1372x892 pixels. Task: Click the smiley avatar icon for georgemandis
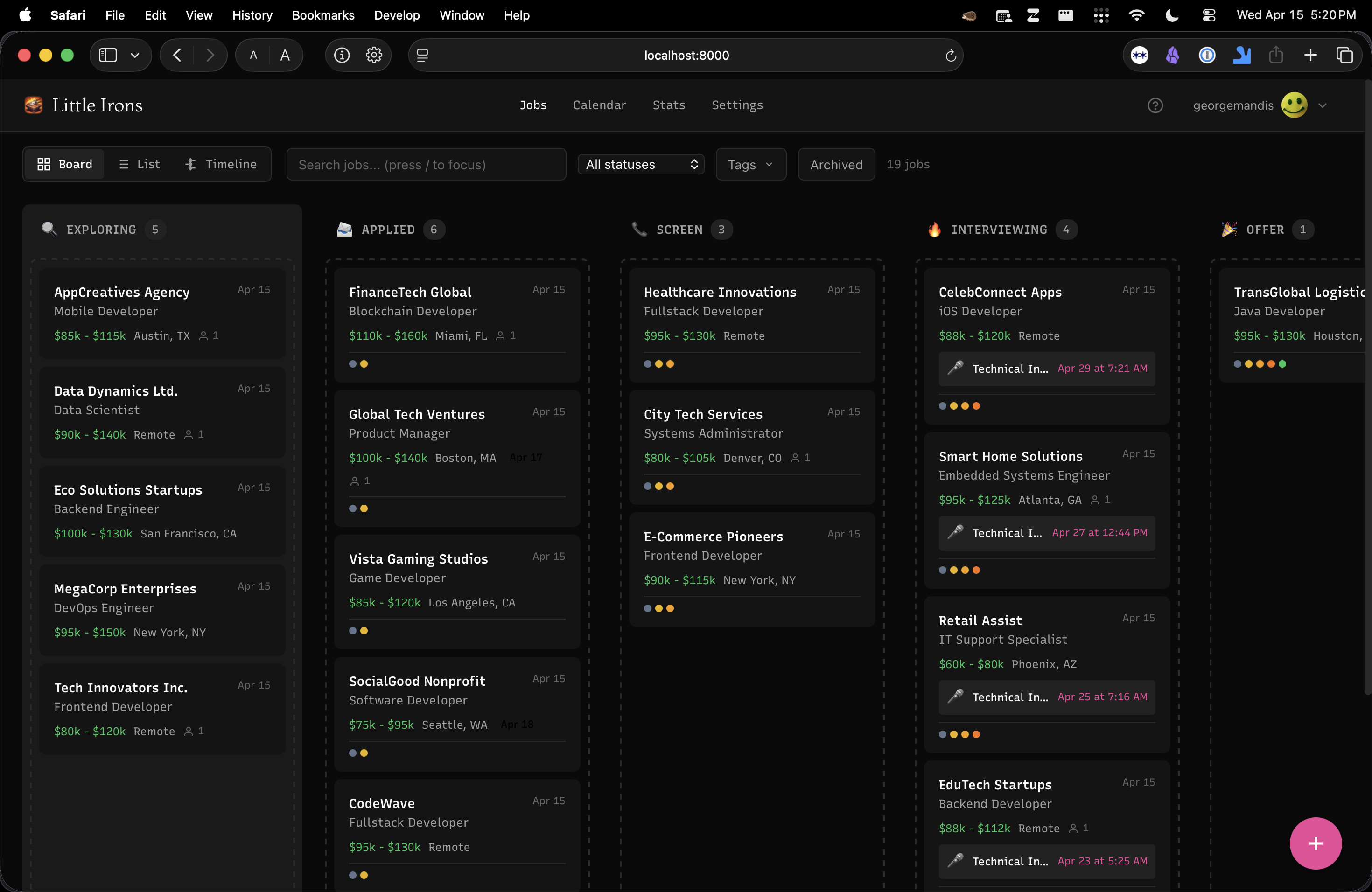pyautogui.click(x=1293, y=105)
